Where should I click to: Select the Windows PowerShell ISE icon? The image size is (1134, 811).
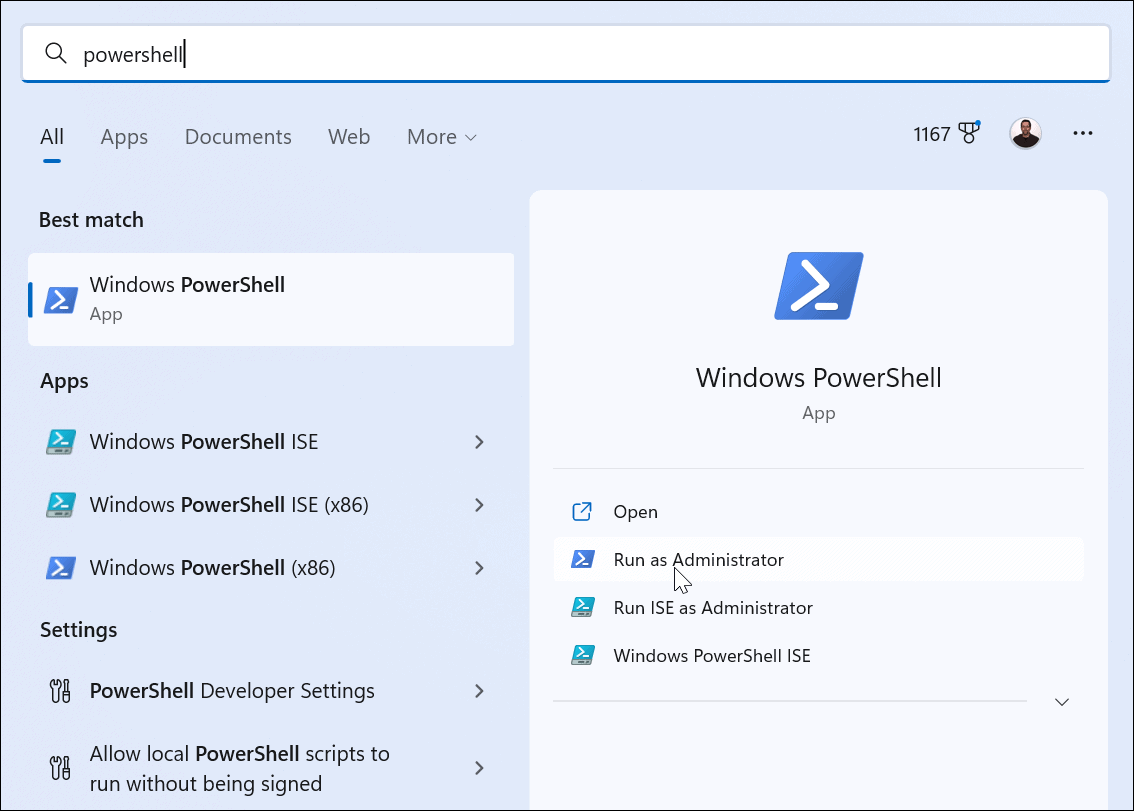click(x=60, y=441)
